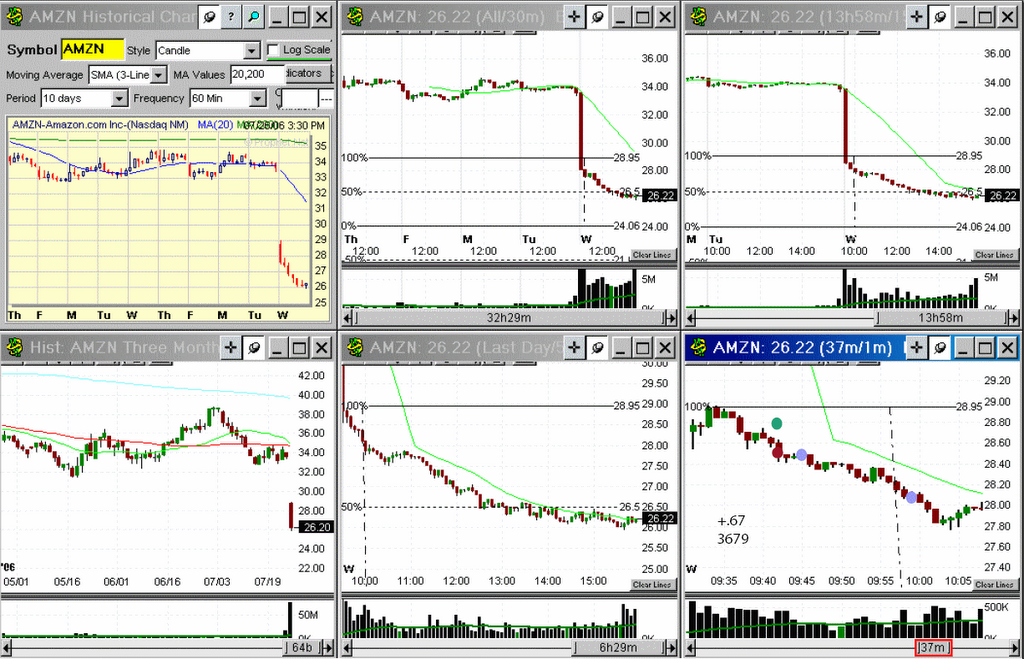Click the 32h29m time-range slider thumb

click(x=509, y=318)
